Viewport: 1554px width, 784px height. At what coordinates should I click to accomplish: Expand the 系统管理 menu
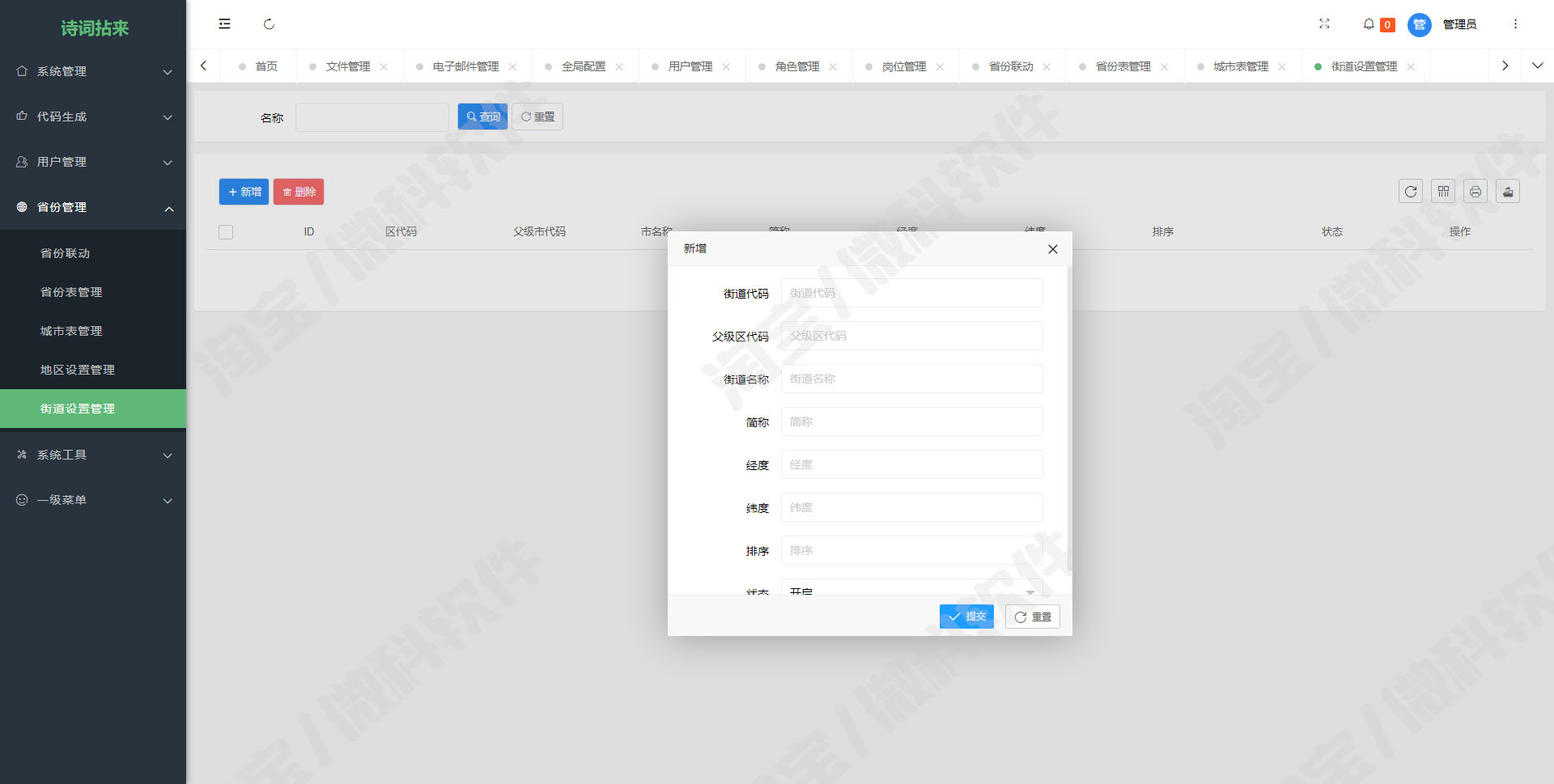(x=93, y=71)
